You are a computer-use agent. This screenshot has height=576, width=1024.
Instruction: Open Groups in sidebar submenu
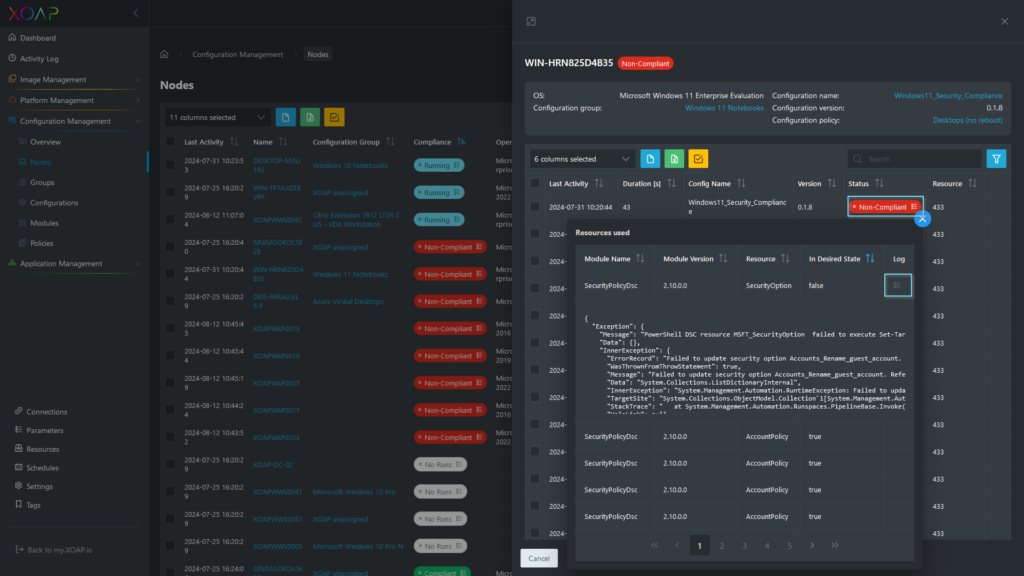click(x=42, y=182)
